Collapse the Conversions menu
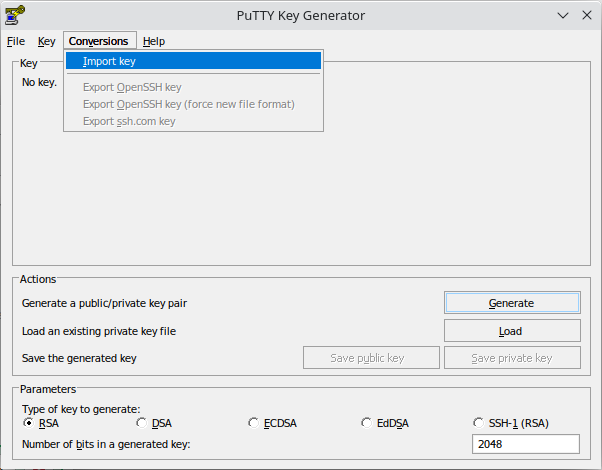 coord(100,41)
